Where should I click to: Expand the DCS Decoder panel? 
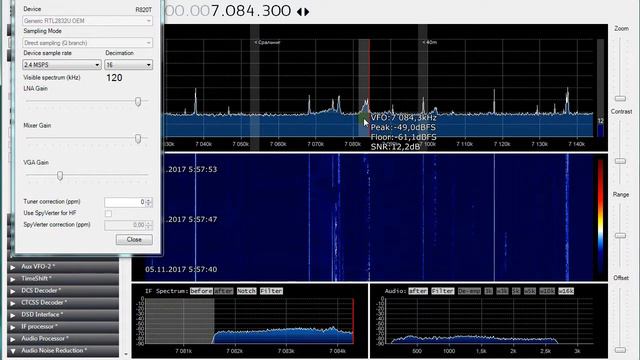pyautogui.click(x=63, y=291)
